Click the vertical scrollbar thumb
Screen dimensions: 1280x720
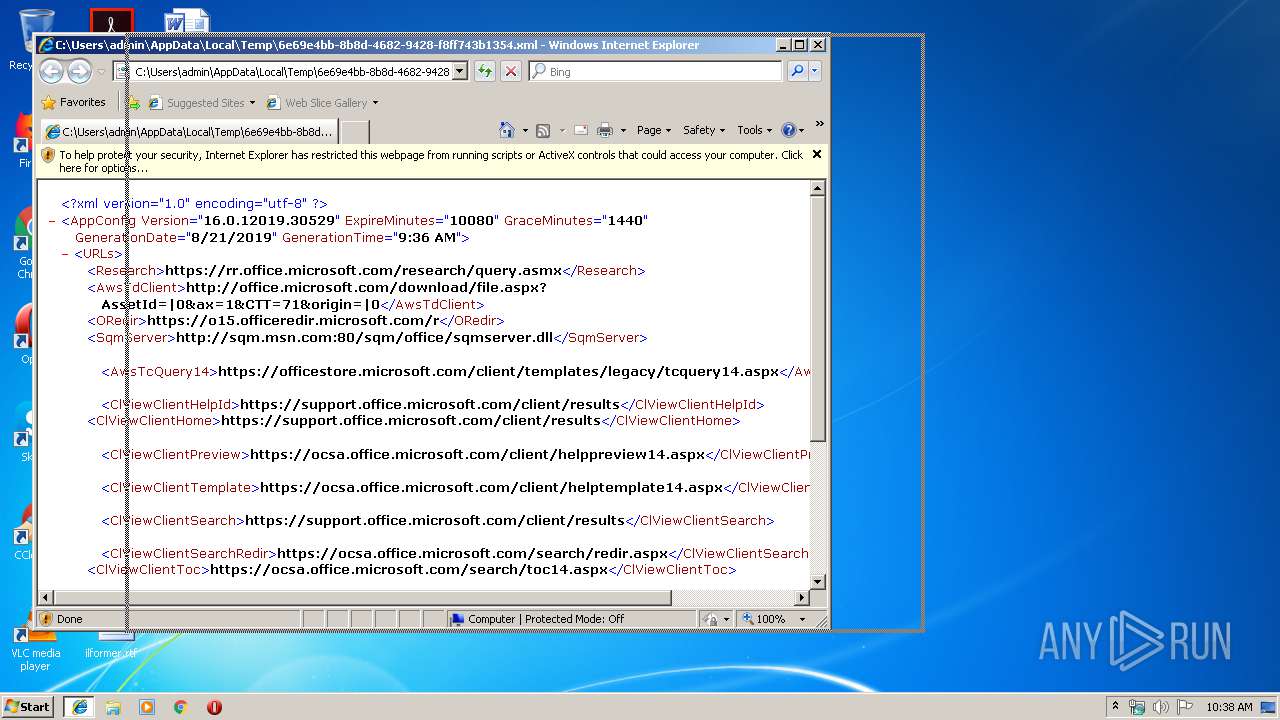[818, 318]
